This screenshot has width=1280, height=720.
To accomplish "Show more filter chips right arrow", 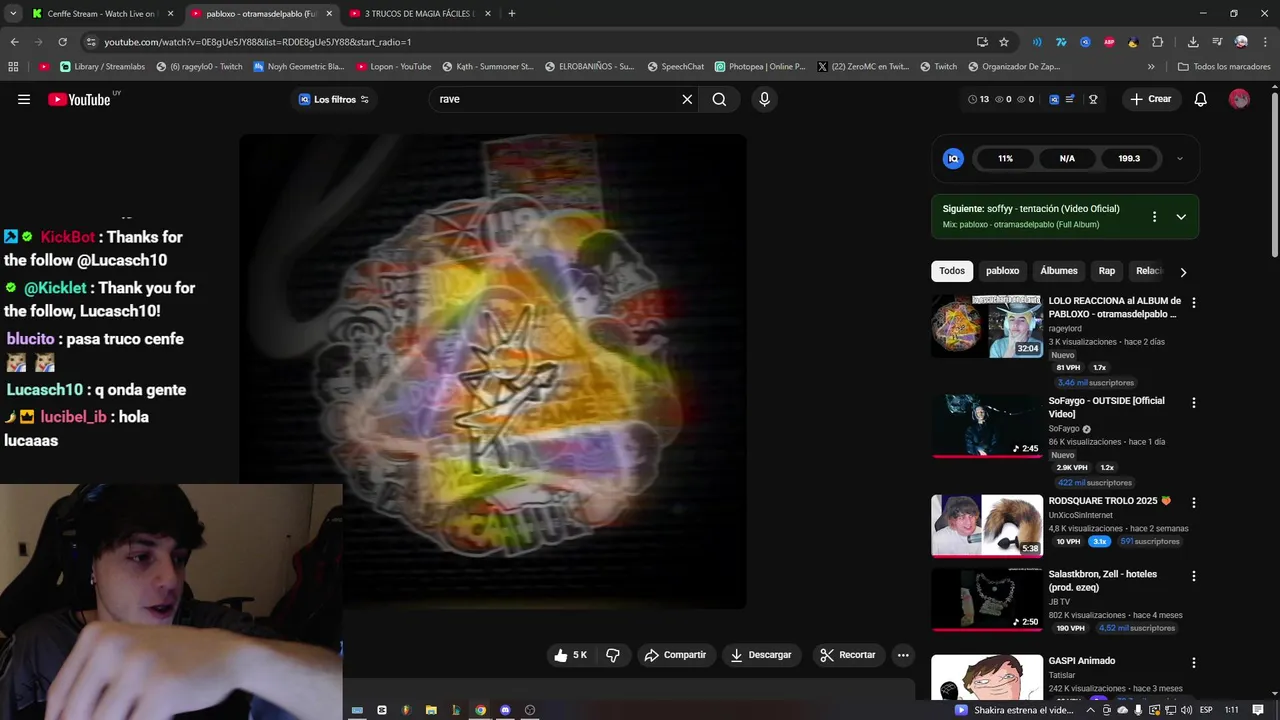I will coord(1183,271).
